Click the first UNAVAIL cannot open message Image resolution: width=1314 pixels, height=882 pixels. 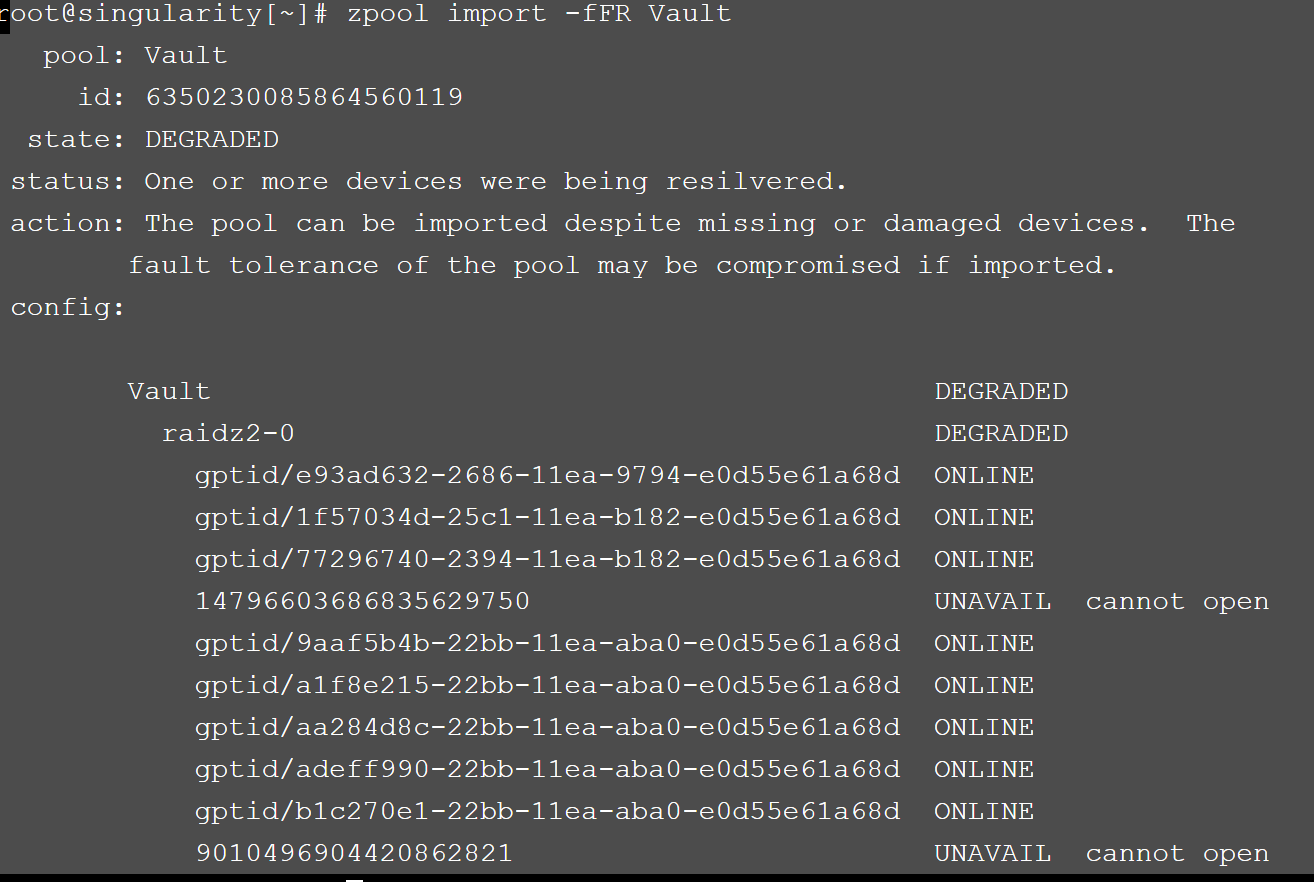1101,601
